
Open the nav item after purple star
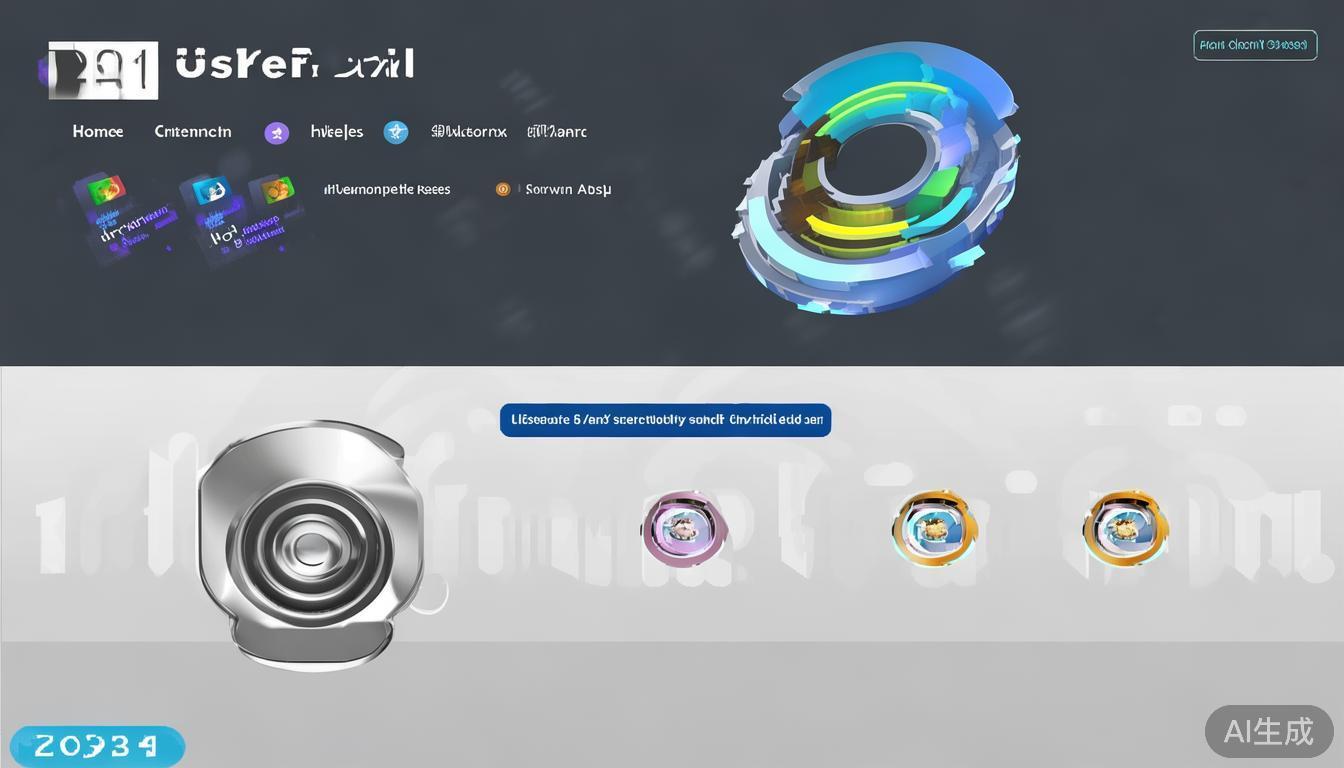click(x=337, y=132)
